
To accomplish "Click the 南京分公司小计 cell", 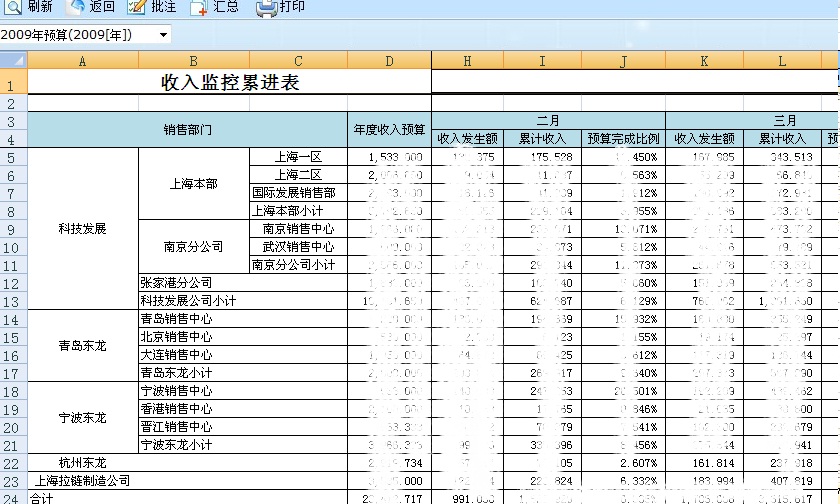I will 298,265.
